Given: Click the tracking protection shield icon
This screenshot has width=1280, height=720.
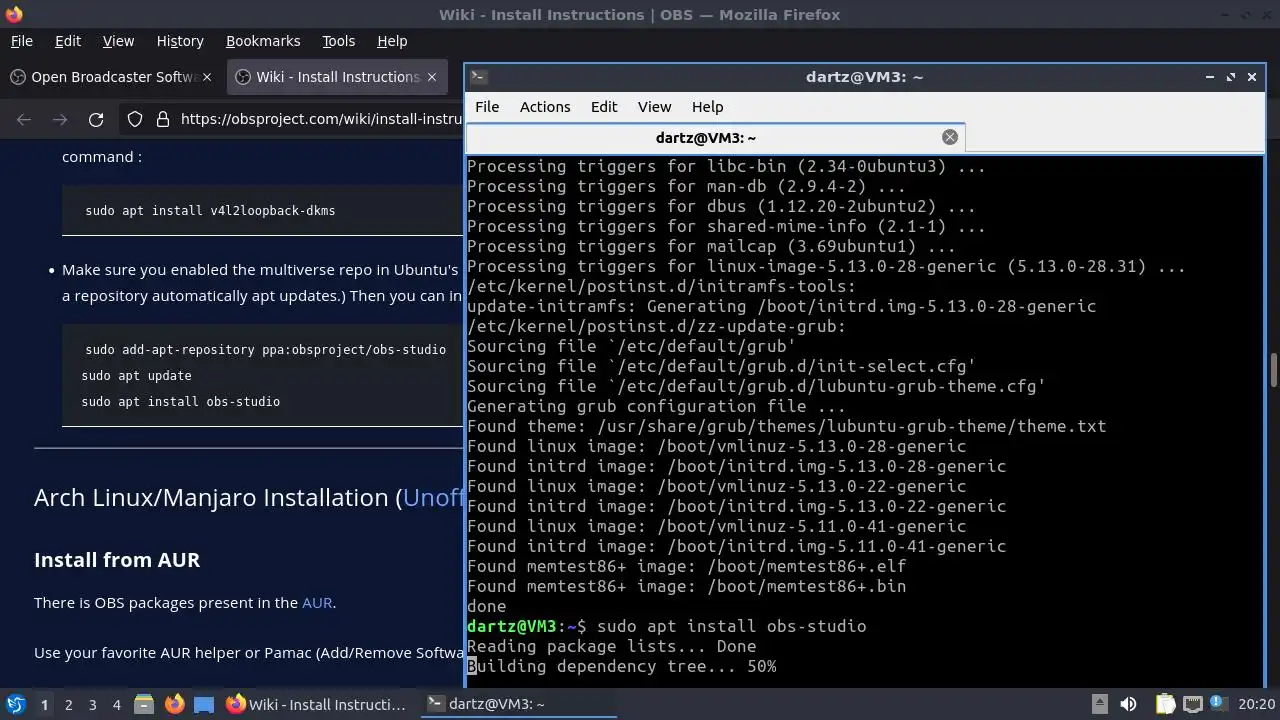Looking at the screenshot, I should (x=135, y=119).
